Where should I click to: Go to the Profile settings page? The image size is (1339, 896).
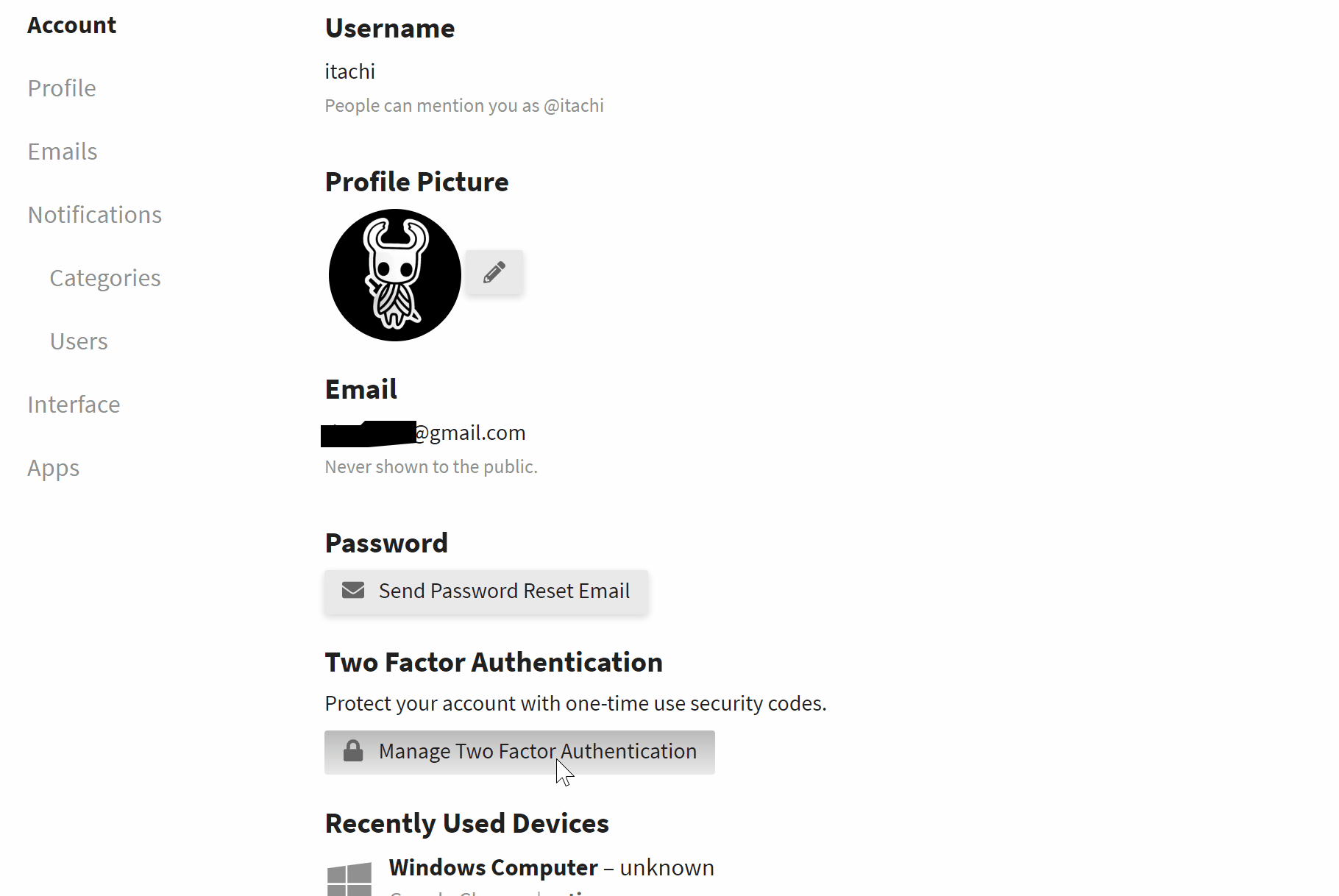[62, 88]
